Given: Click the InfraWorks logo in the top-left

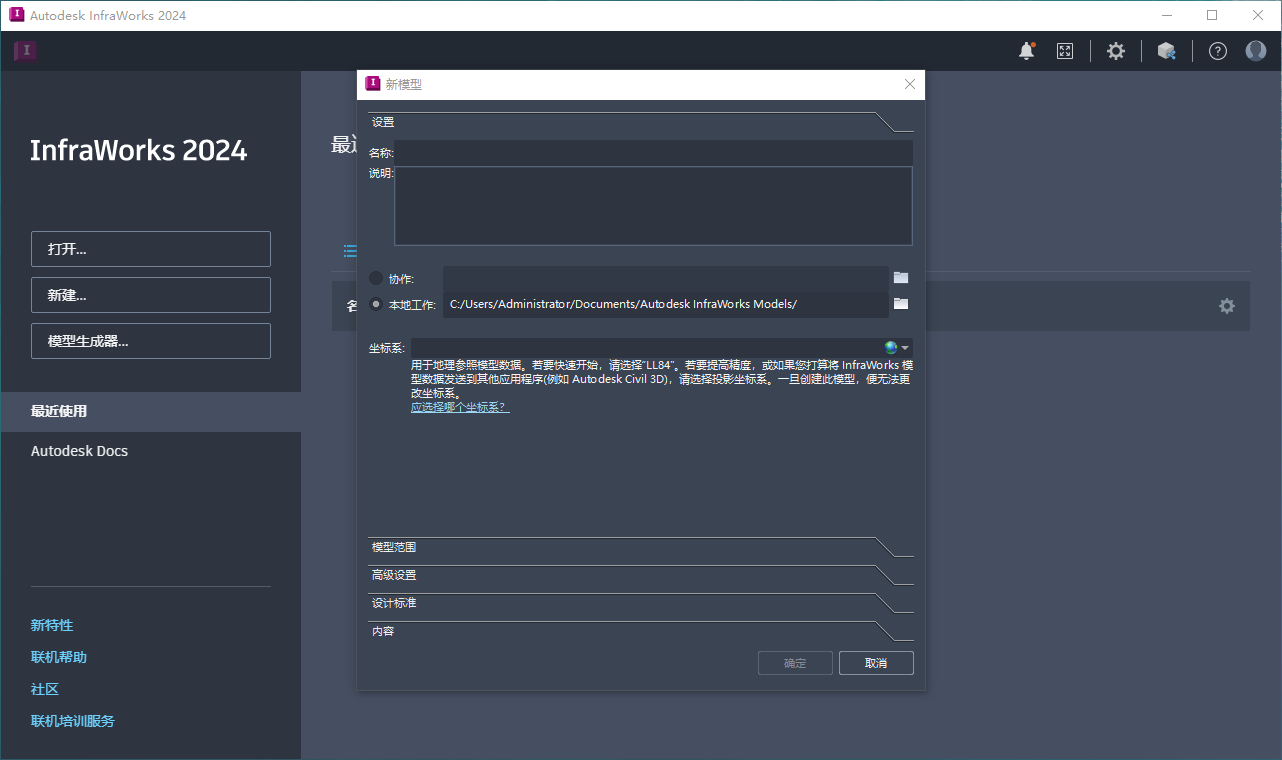Looking at the screenshot, I should pyautogui.click(x=26, y=51).
